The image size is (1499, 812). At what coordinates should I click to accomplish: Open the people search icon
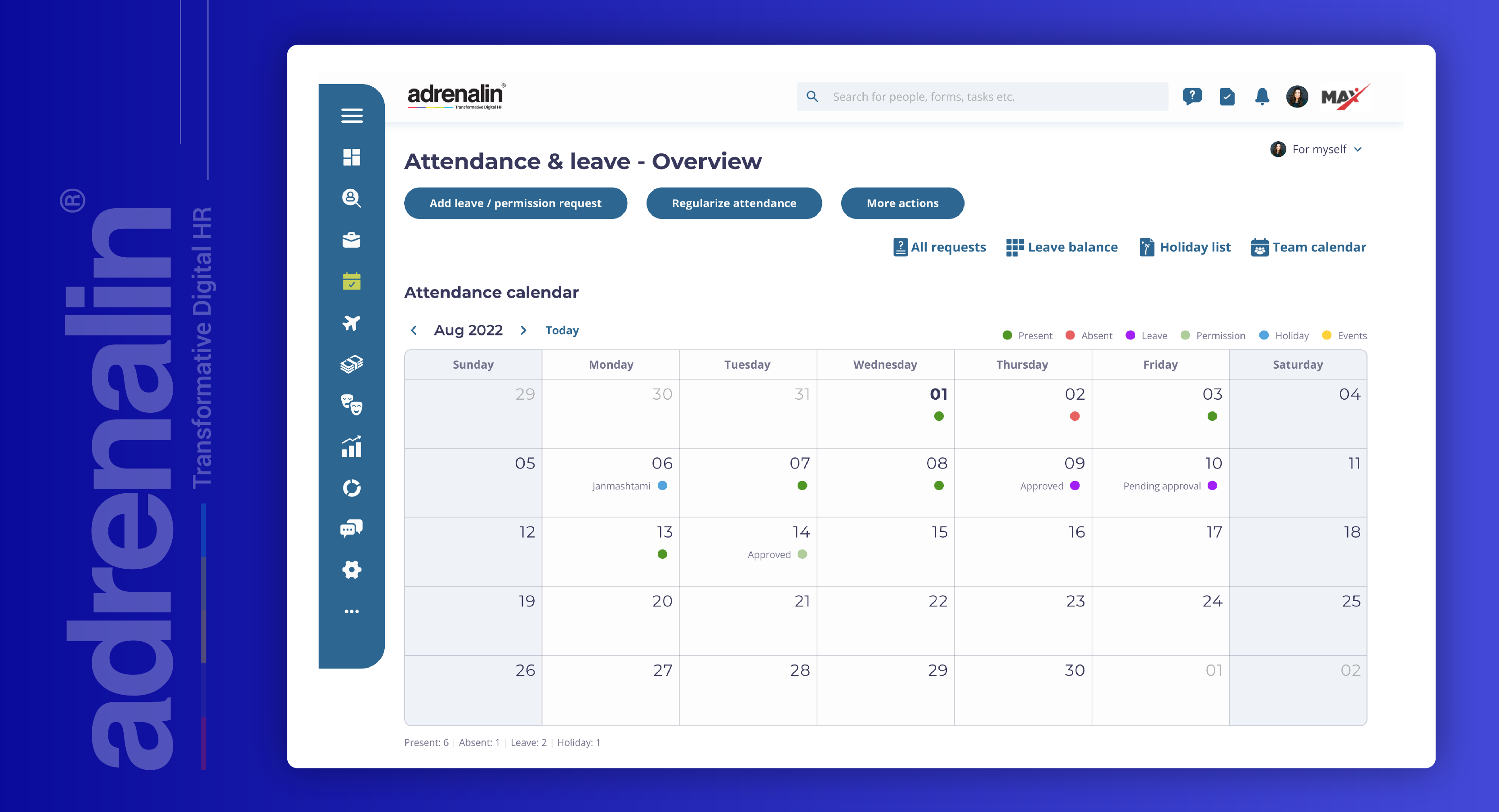tap(352, 198)
